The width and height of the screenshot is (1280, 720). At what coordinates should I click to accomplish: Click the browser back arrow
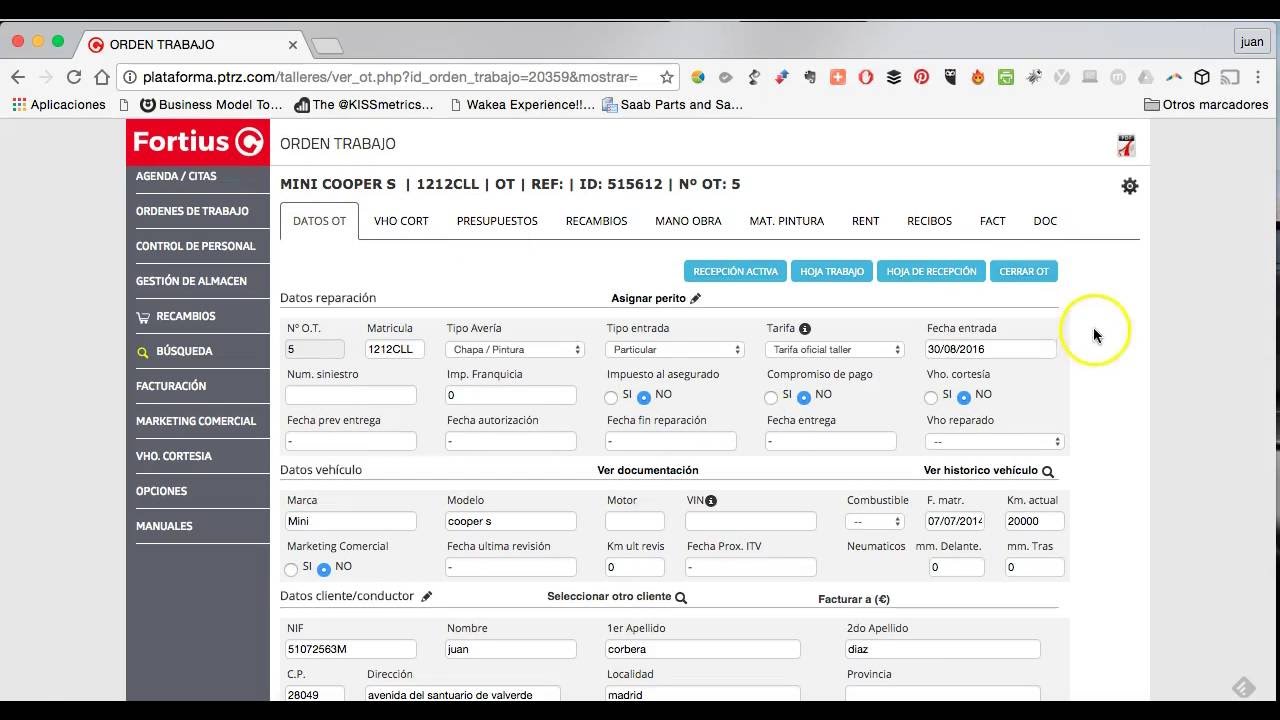point(18,77)
